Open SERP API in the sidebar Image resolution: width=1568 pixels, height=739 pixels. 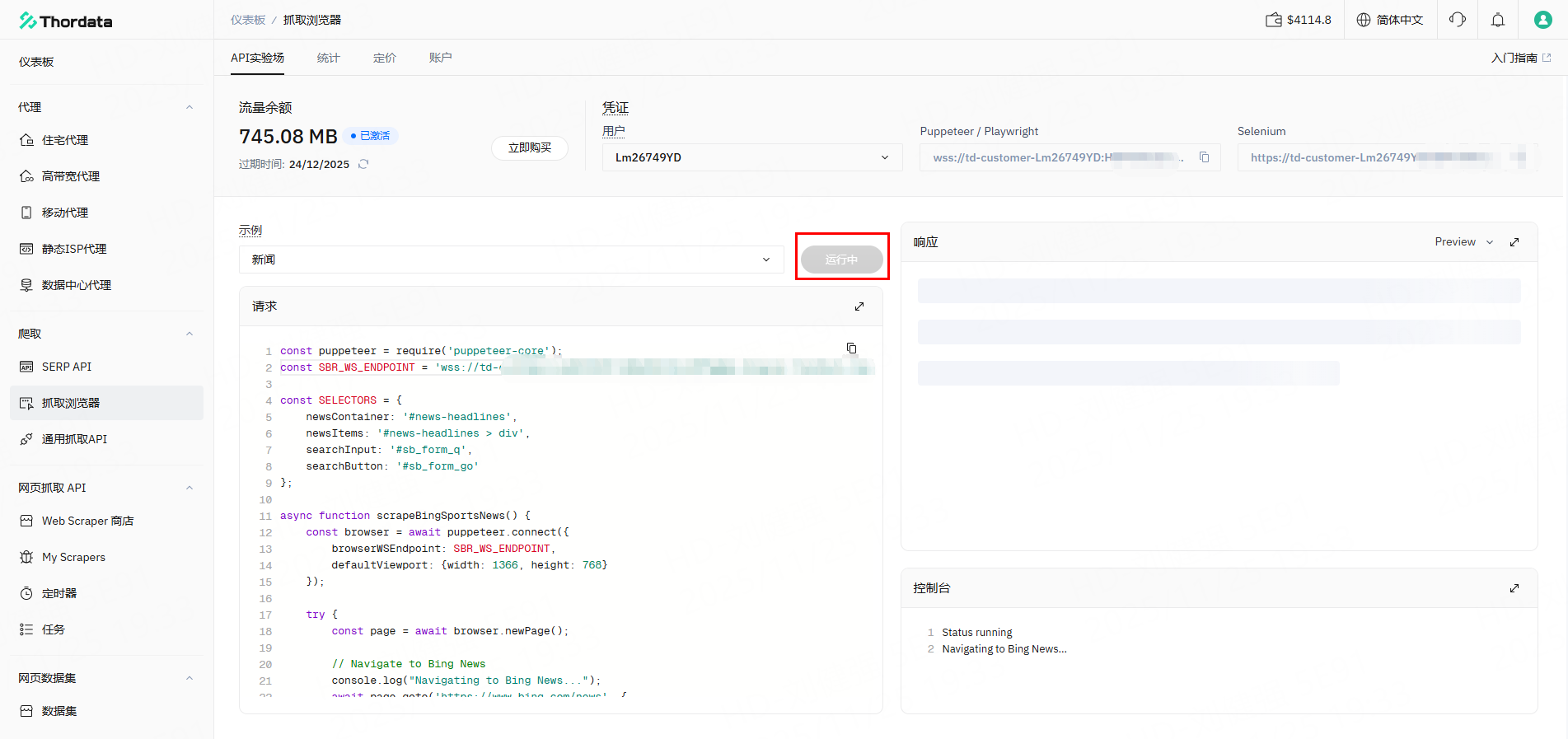click(67, 367)
